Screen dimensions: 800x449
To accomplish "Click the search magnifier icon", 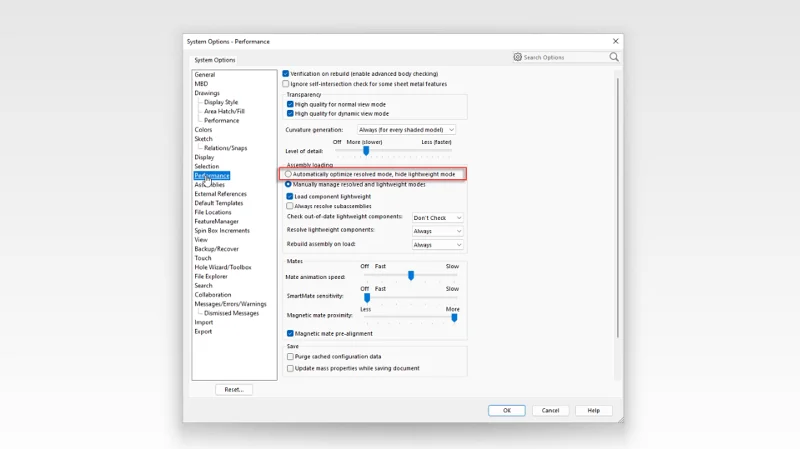I will (614, 57).
